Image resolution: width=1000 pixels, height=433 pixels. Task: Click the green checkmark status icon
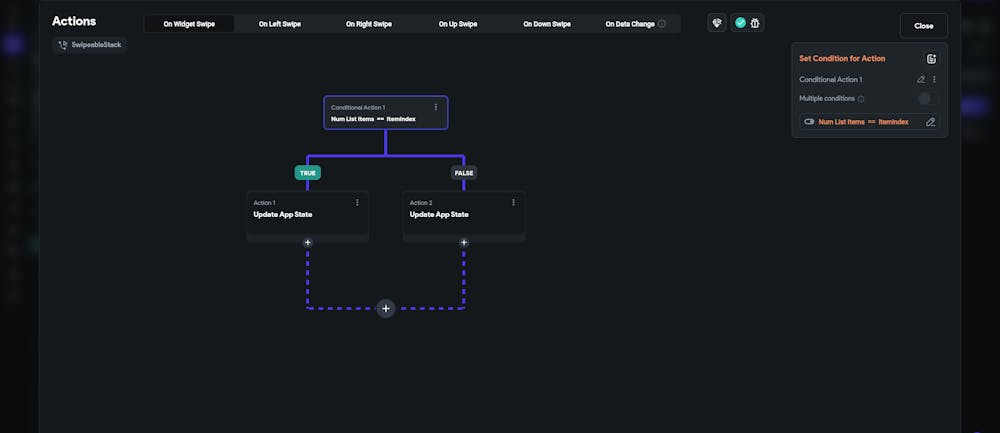740,23
